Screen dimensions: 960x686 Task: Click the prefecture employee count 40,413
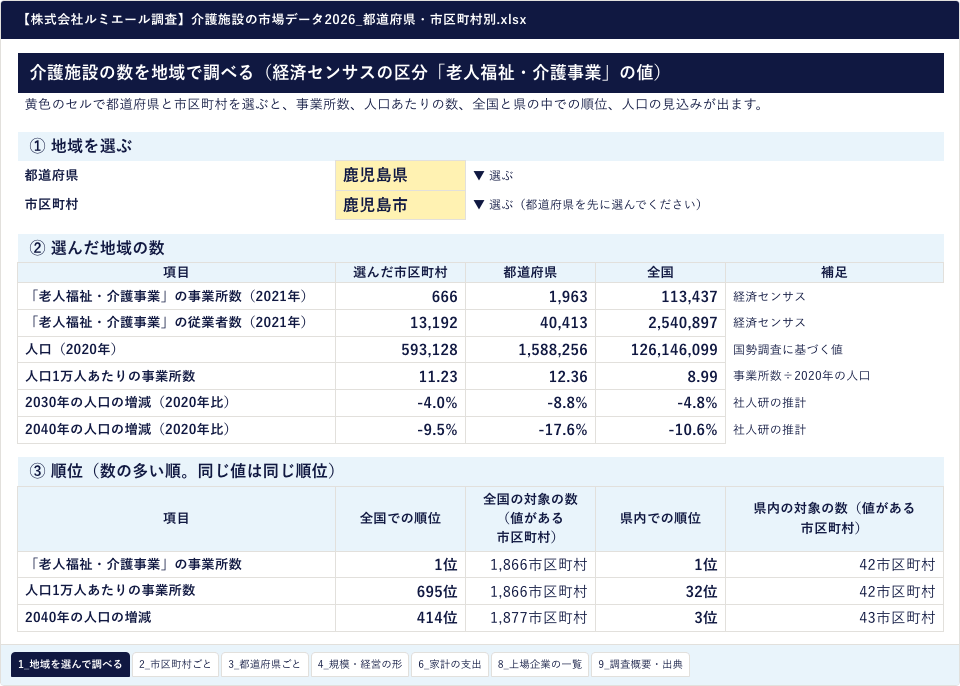[x=530, y=323]
